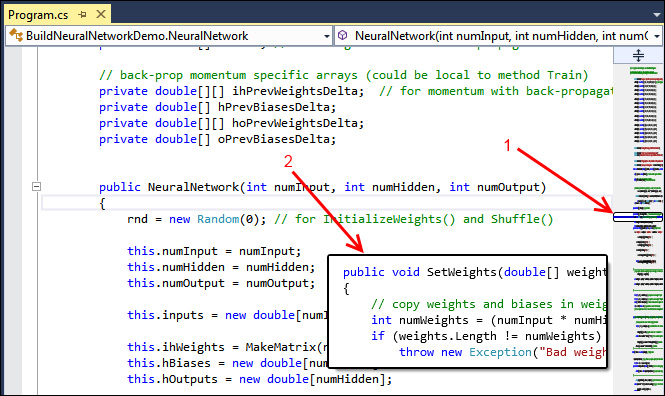Viewport: 665px width, 396px height.
Task: Collapse the NeuralNetwork constructor outlining region
Action: click(37, 187)
